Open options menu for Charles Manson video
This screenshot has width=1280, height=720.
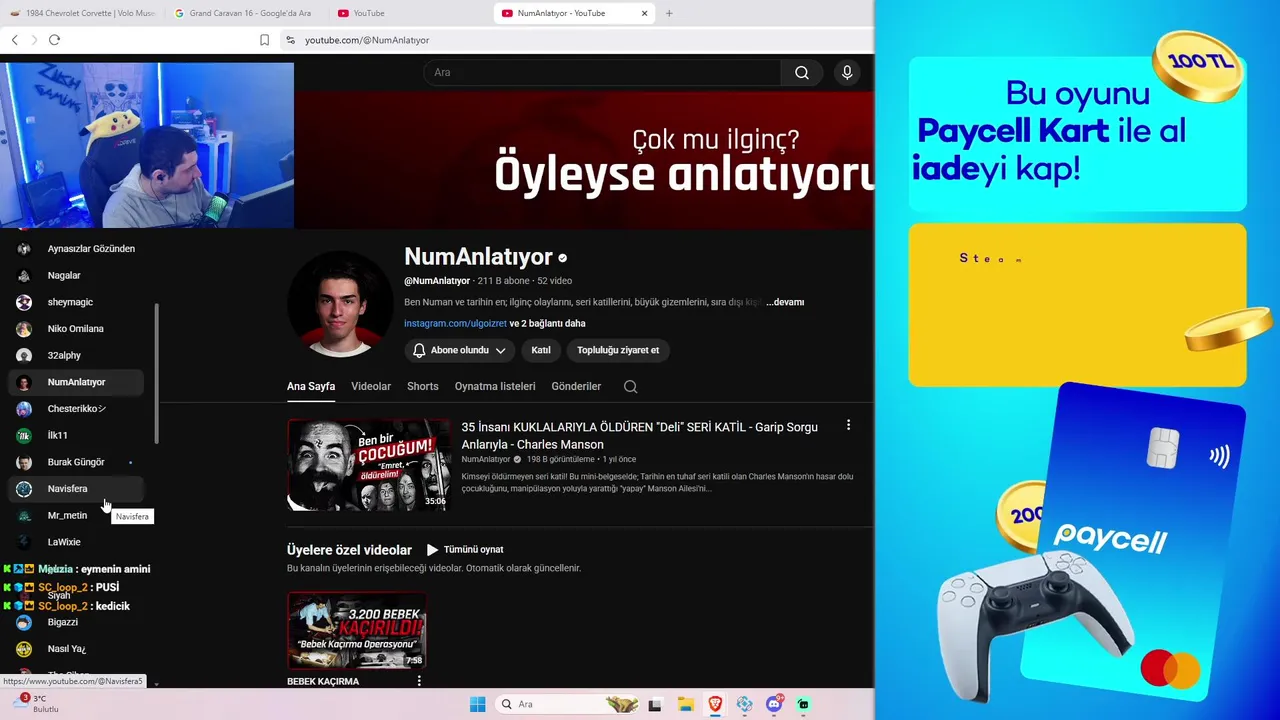[848, 425]
